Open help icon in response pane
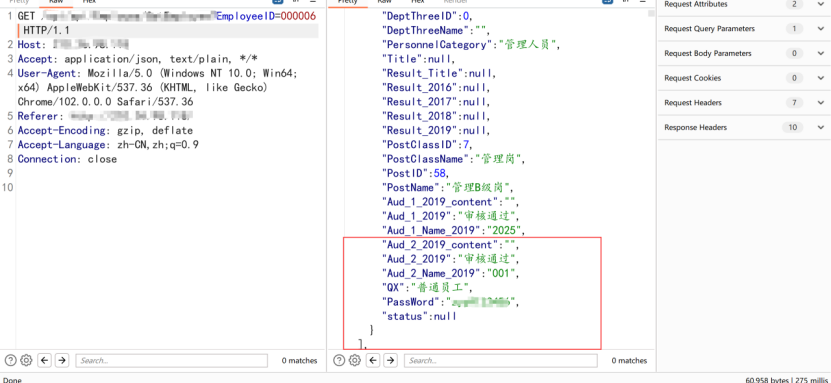Screen dimensions: 831x383 click(x=339, y=360)
